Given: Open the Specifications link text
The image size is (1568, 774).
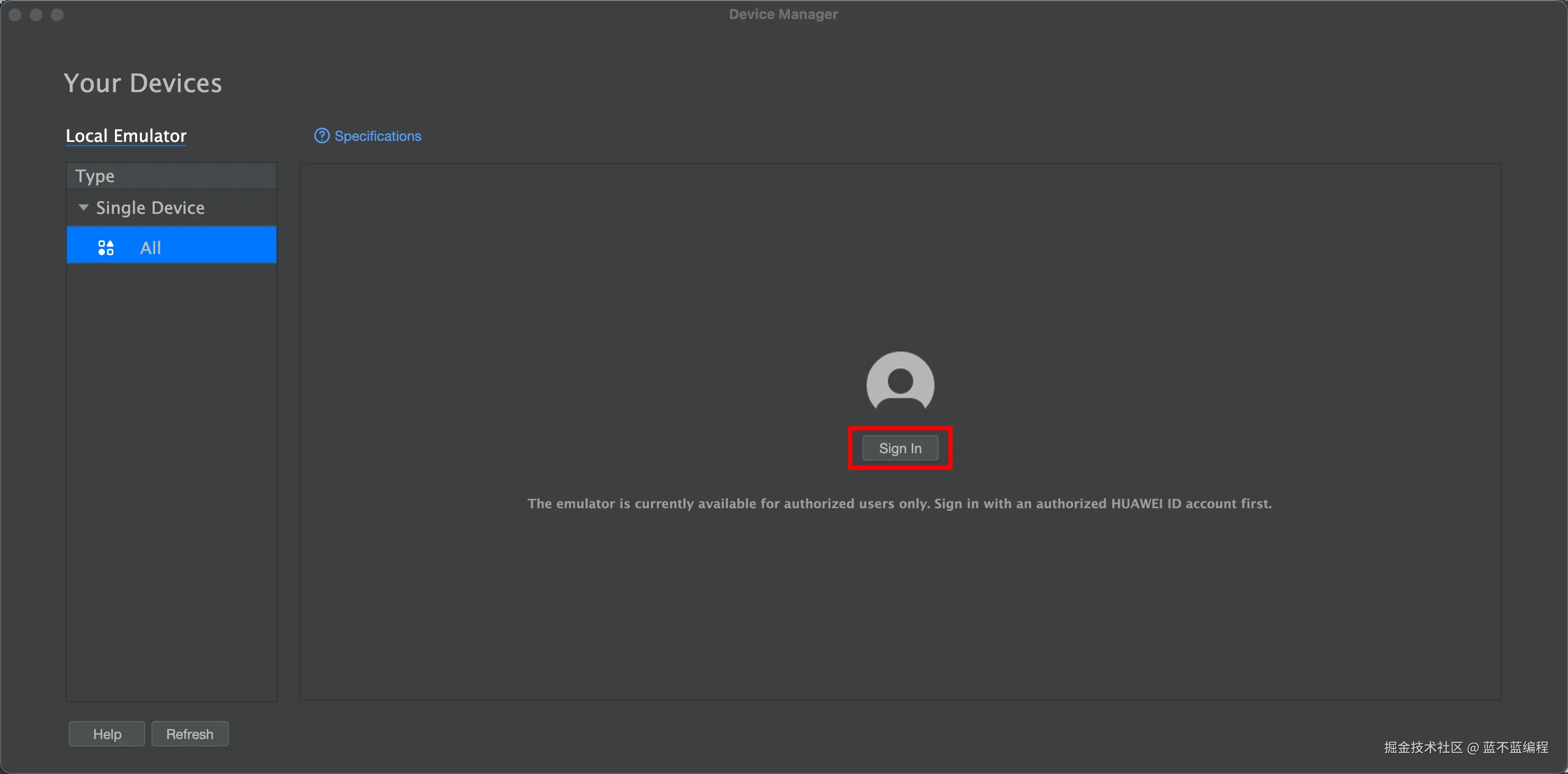Looking at the screenshot, I should coord(377,136).
